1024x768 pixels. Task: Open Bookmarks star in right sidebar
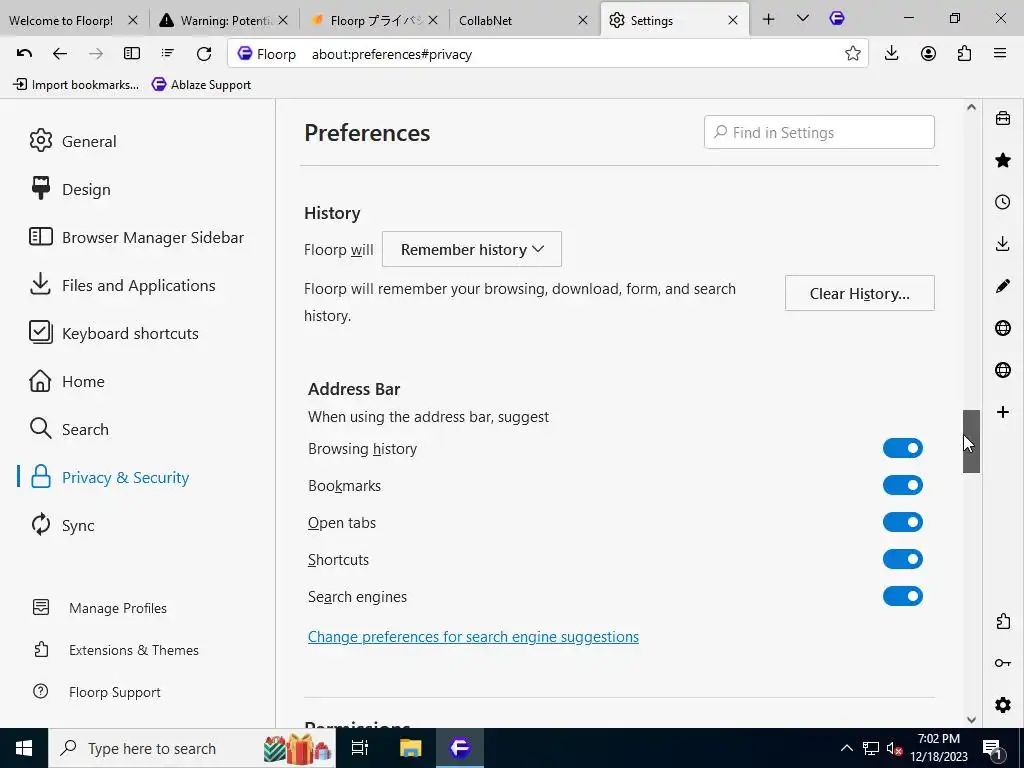[1002, 160]
